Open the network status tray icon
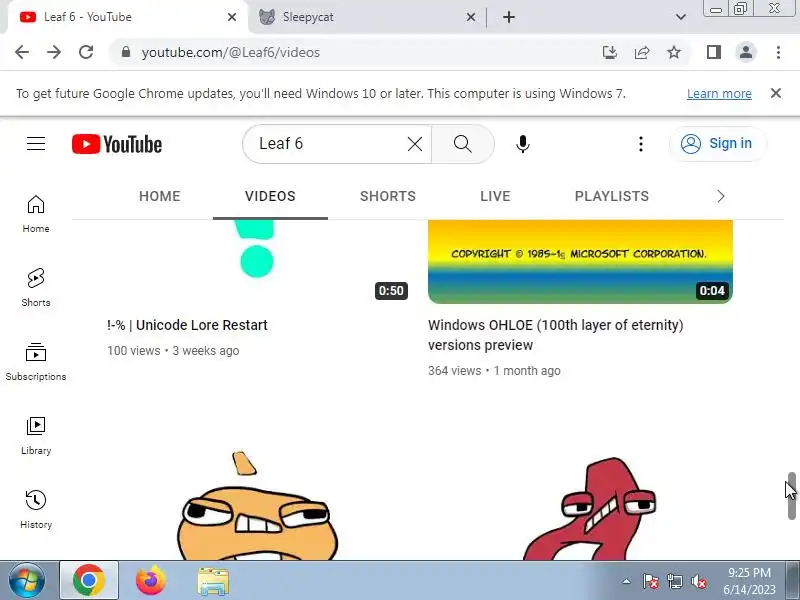 click(x=674, y=581)
